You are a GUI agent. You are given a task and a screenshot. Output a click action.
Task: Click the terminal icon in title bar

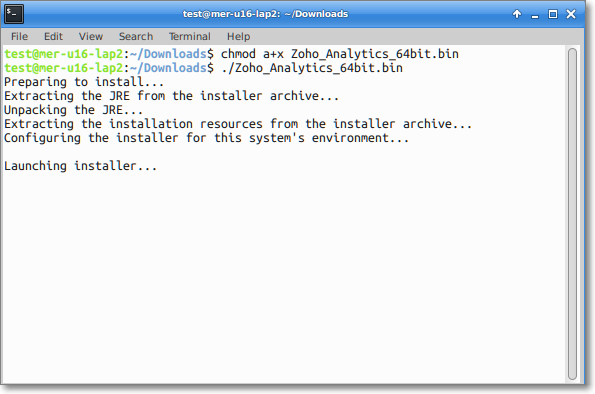14,14
